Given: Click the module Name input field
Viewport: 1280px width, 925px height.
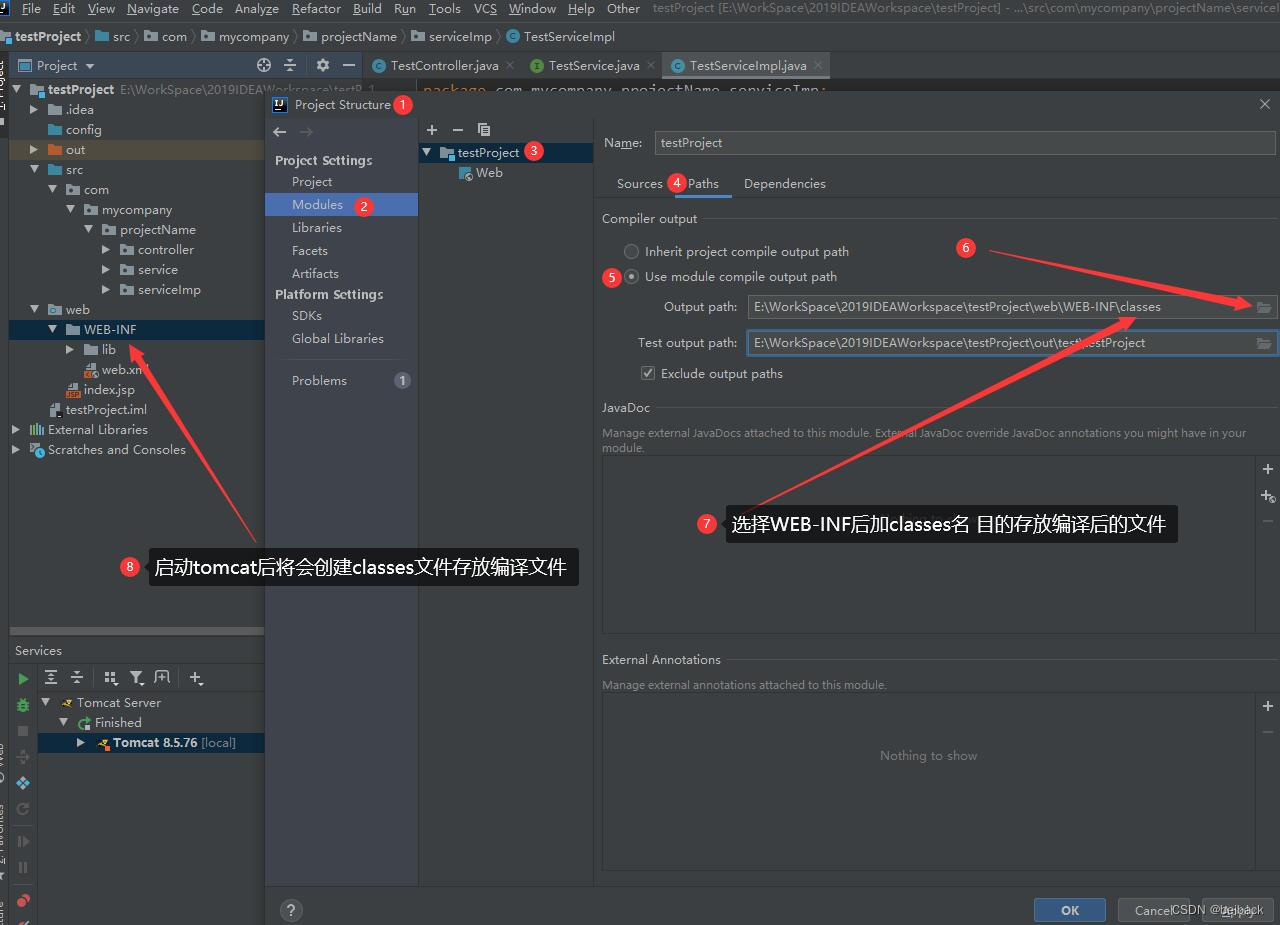Looking at the screenshot, I should [965, 143].
